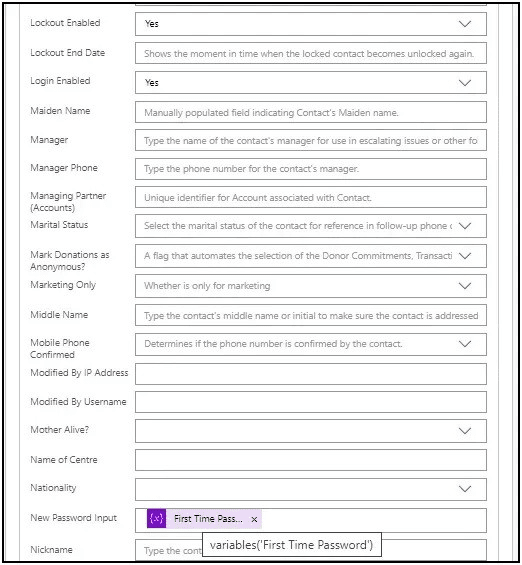The height and width of the screenshot is (565, 522).
Task: Select the New Password Input label
Action: [x=73, y=518]
